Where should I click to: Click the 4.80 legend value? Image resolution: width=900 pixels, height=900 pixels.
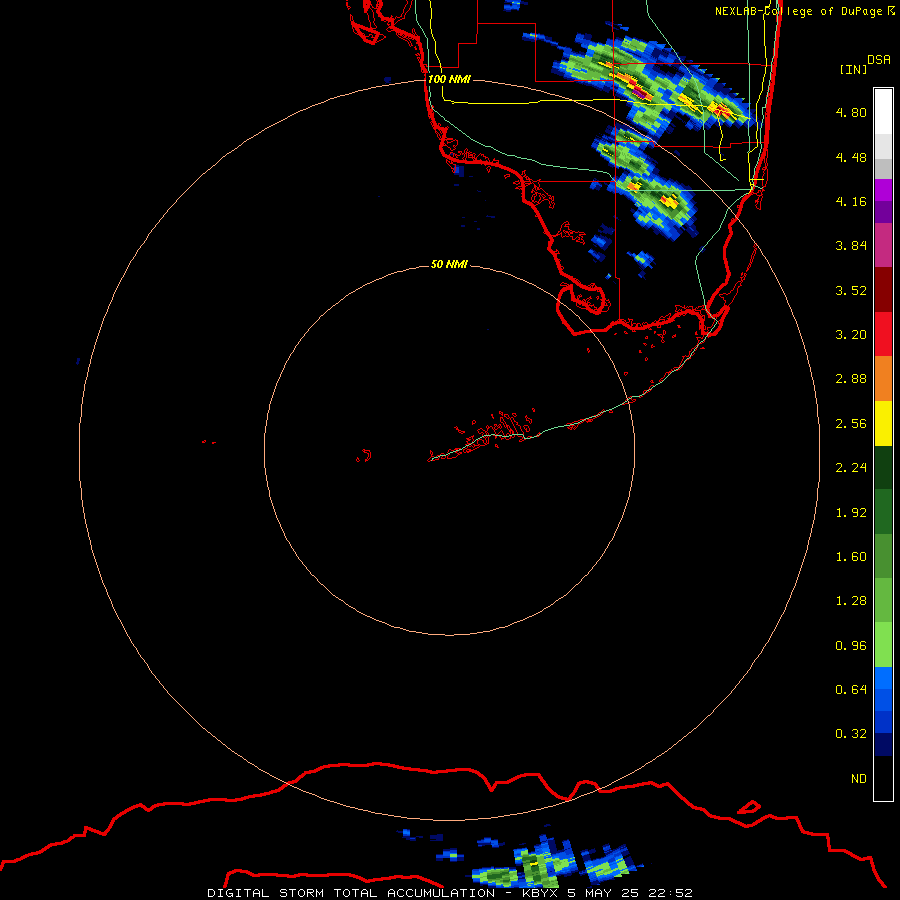(x=851, y=112)
